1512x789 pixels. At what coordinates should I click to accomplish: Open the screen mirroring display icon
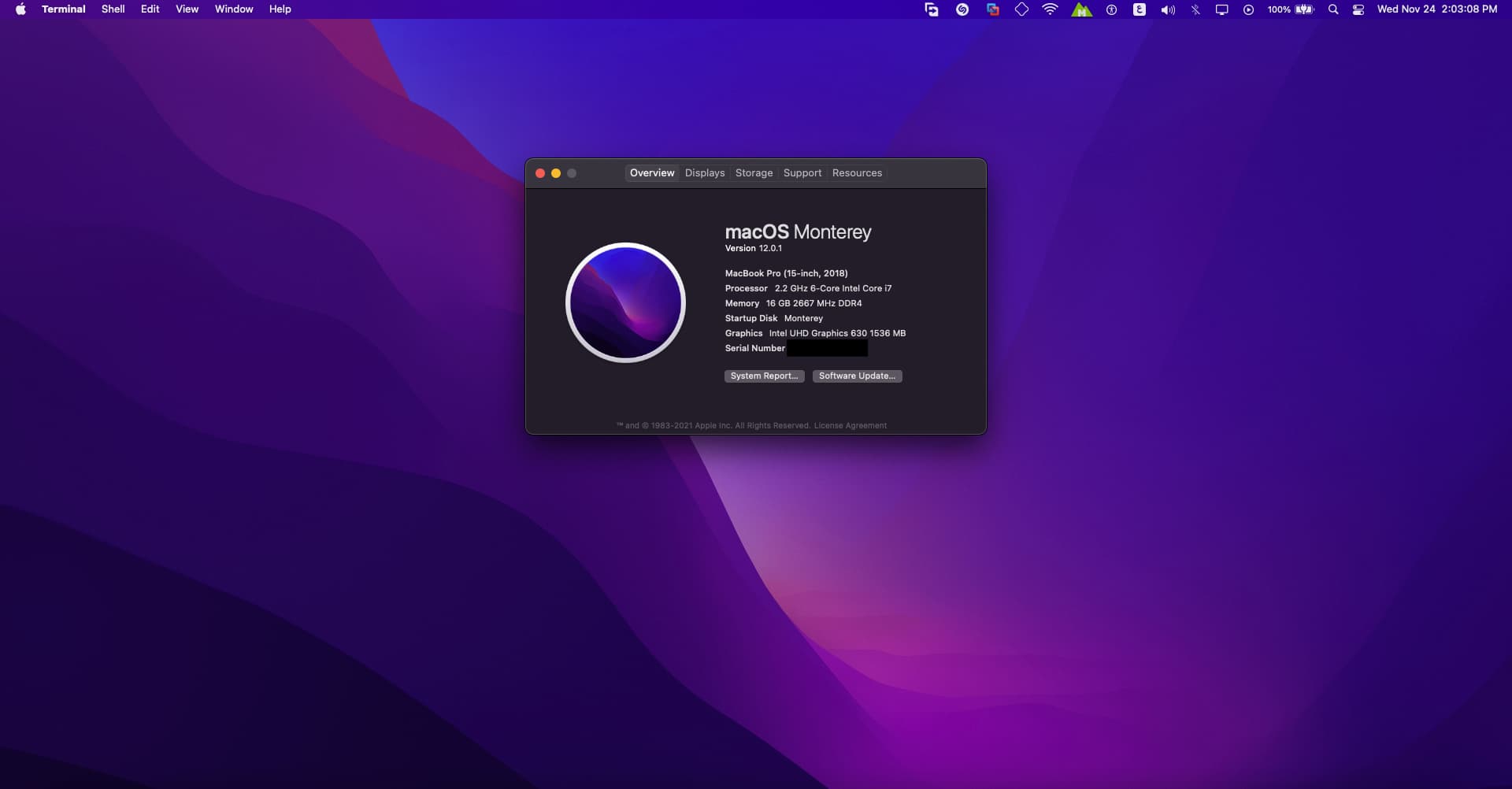[1221, 9]
